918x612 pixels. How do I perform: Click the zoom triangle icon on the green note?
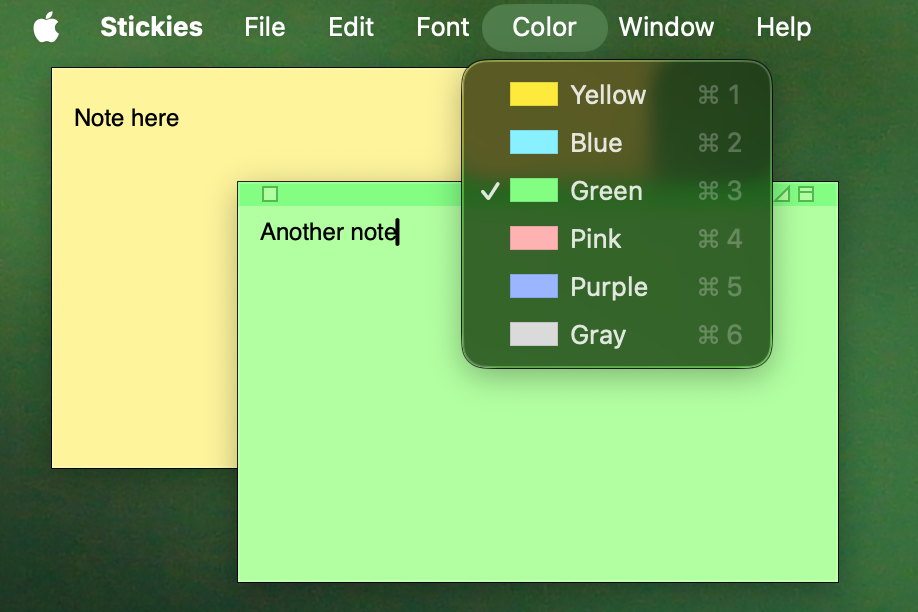[x=783, y=194]
